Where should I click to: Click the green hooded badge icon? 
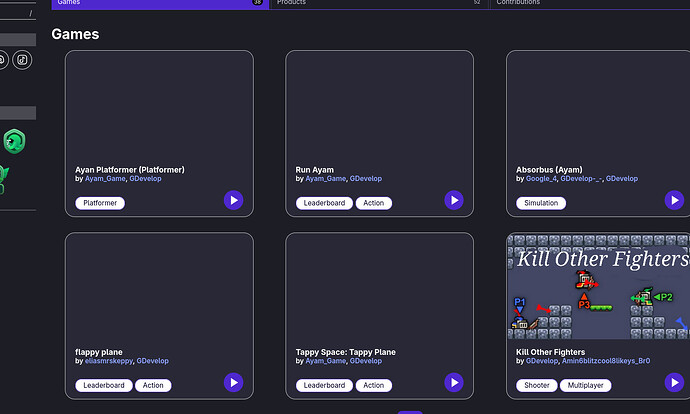[14, 141]
